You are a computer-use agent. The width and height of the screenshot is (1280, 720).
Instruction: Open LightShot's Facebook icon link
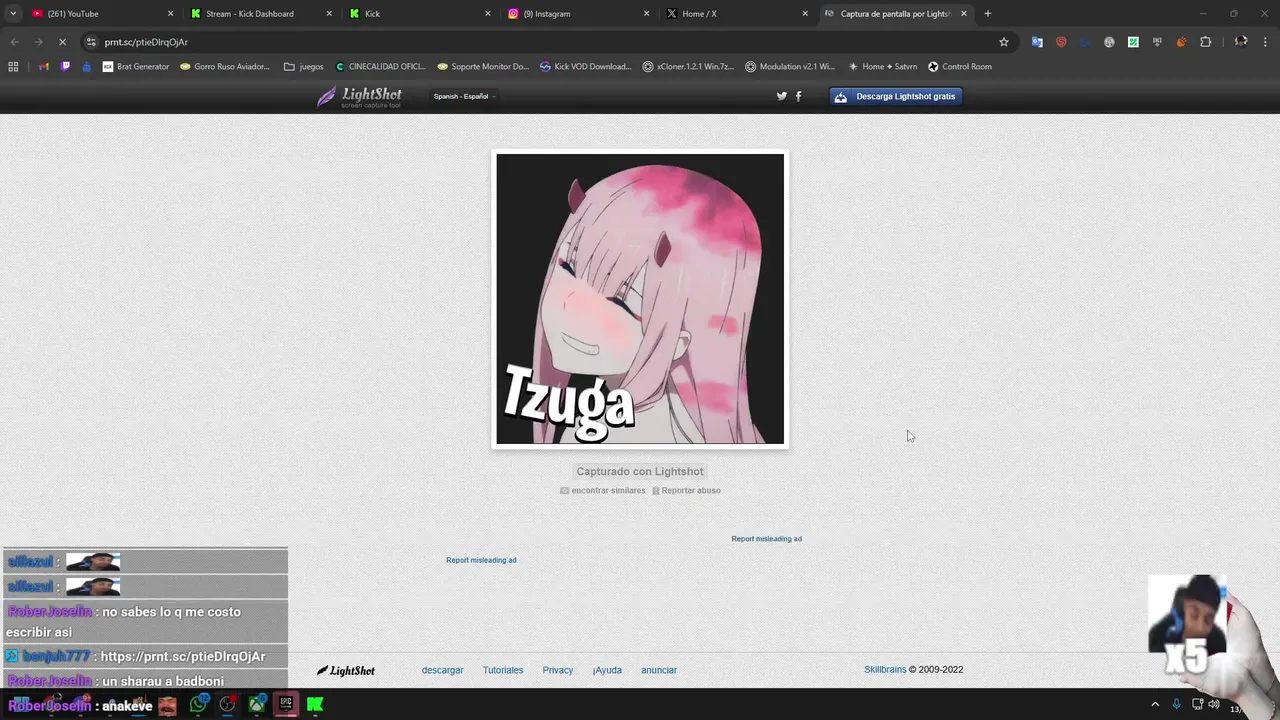[798, 96]
